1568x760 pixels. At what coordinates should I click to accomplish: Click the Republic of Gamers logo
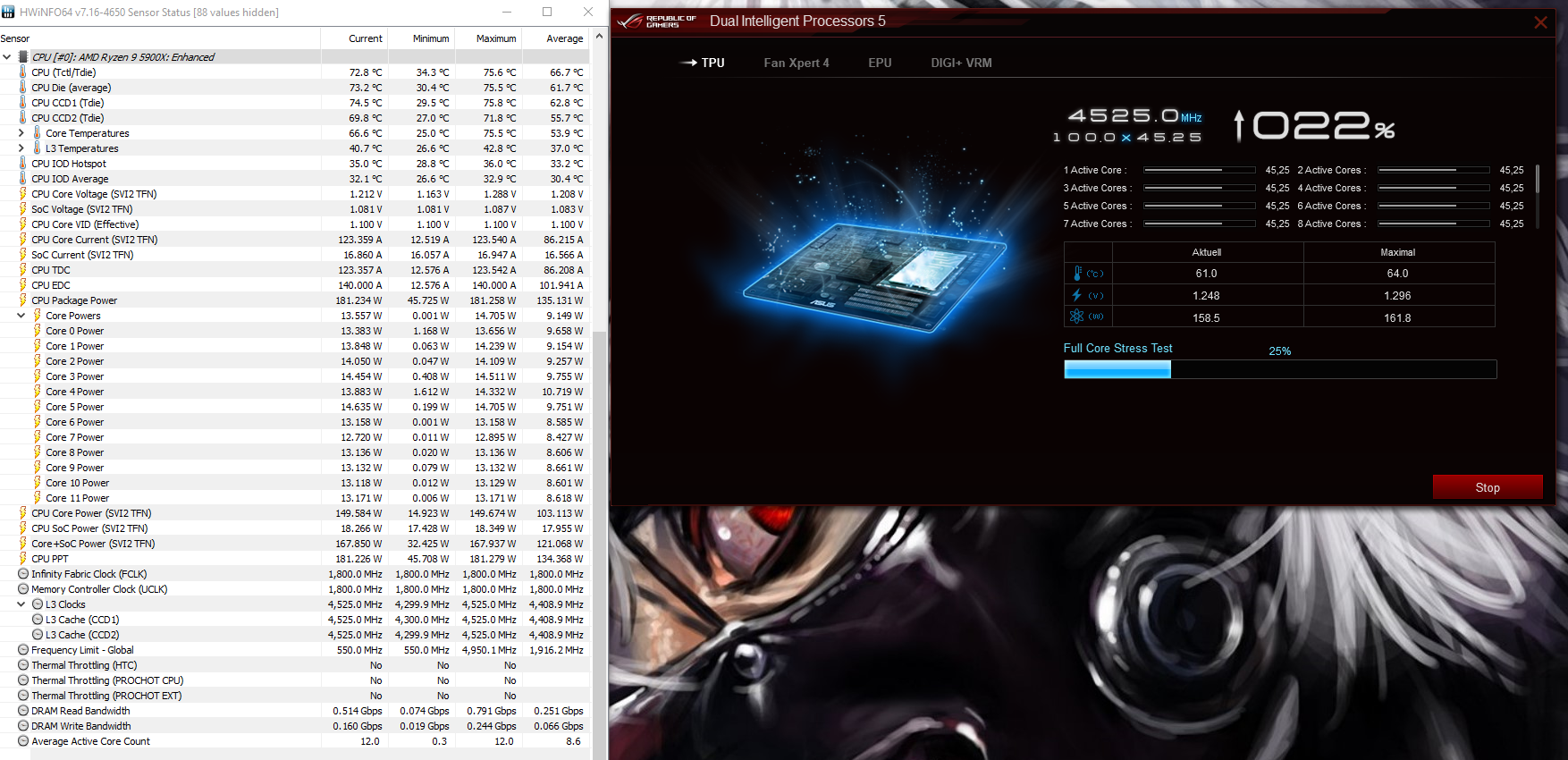(657, 21)
